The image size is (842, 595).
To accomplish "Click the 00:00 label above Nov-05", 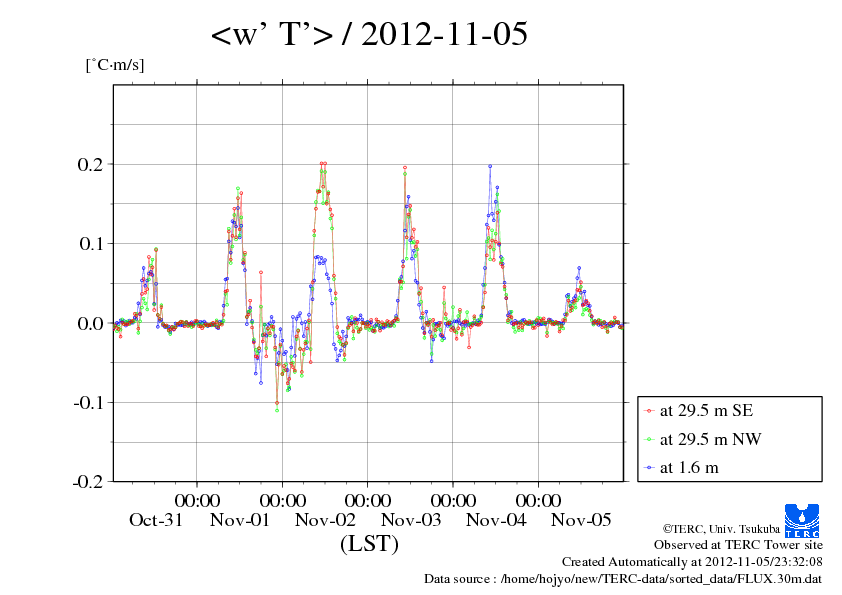I will tap(539, 500).
